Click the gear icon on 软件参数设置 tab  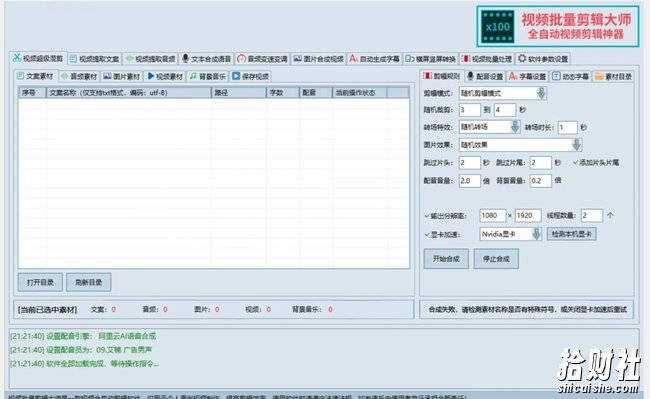(x=522, y=58)
